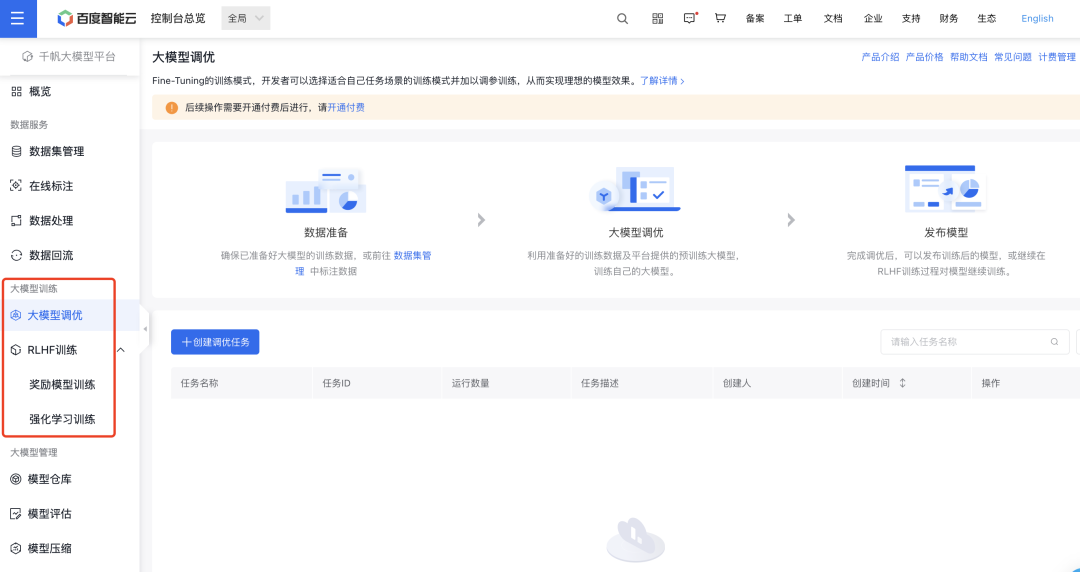Collapse the RLHF训练 submenu
Viewport: 1080px width, 572px height.
(121, 350)
